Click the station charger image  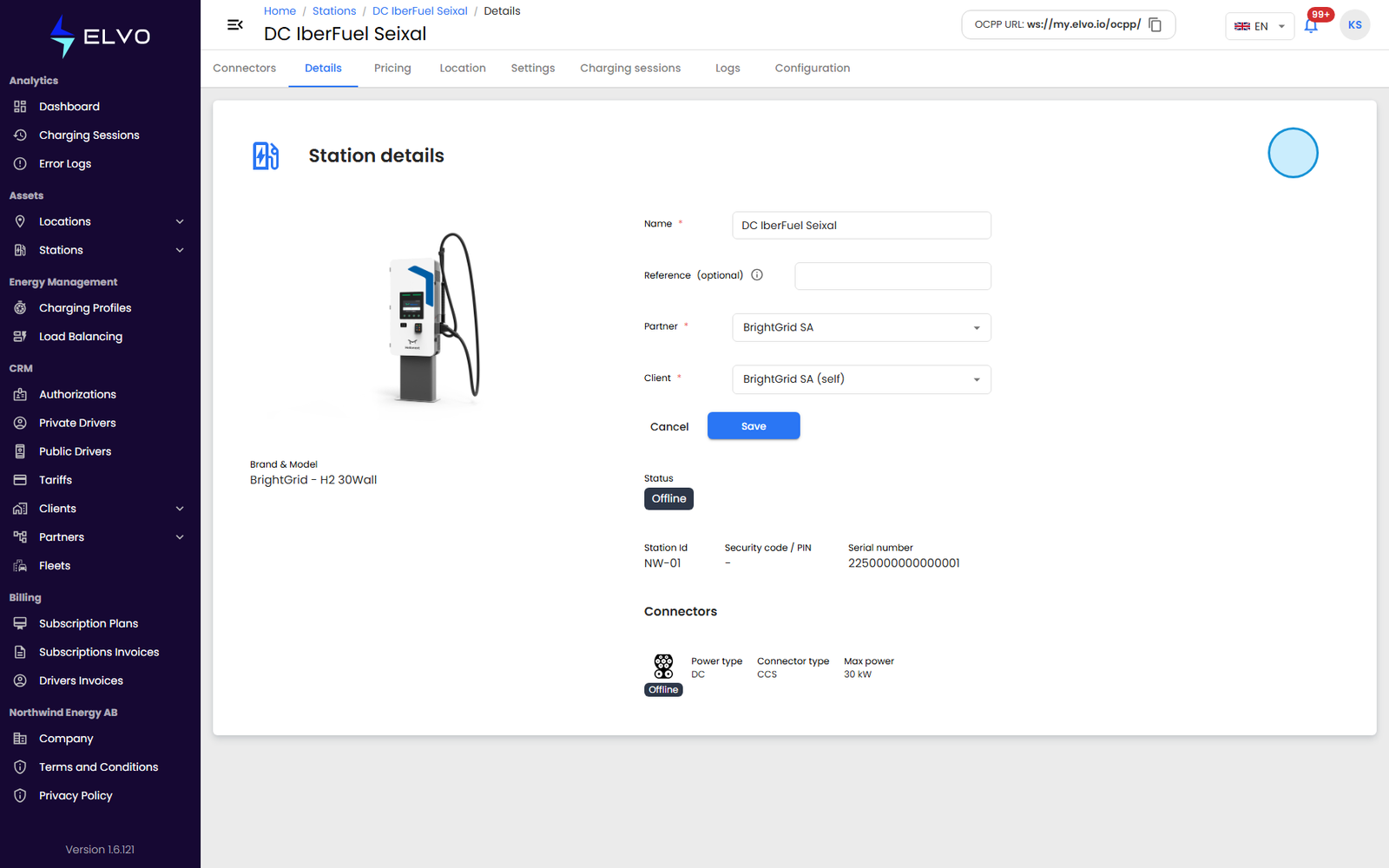click(x=433, y=317)
